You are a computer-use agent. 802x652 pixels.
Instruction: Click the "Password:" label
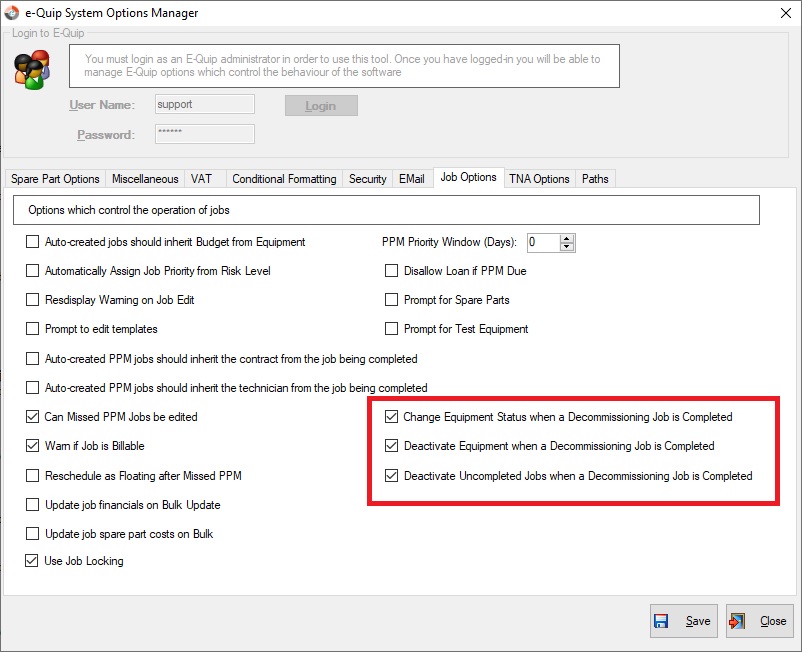[106, 134]
